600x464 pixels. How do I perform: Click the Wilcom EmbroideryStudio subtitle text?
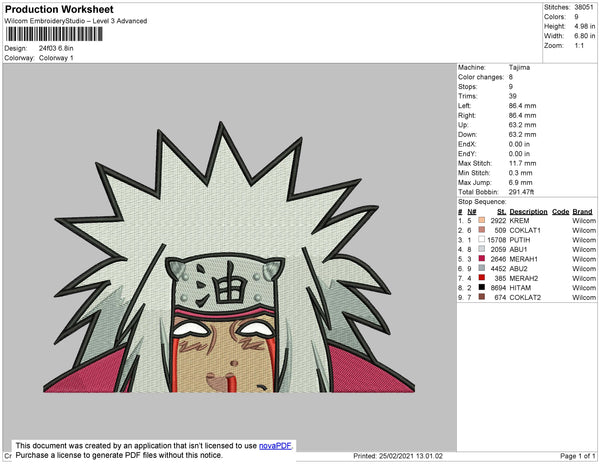76,21
